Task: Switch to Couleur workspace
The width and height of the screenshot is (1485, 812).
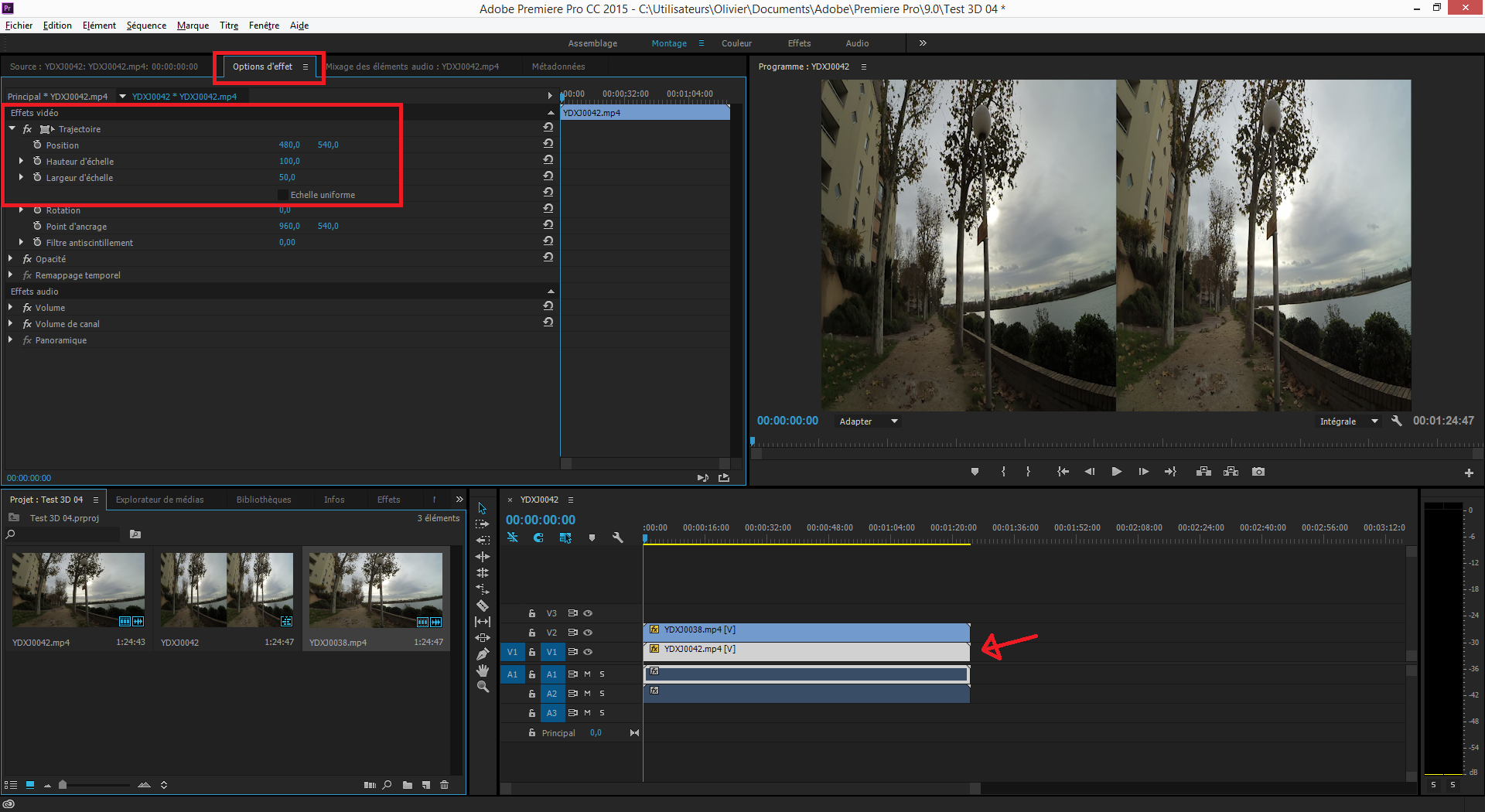Action: [736, 43]
